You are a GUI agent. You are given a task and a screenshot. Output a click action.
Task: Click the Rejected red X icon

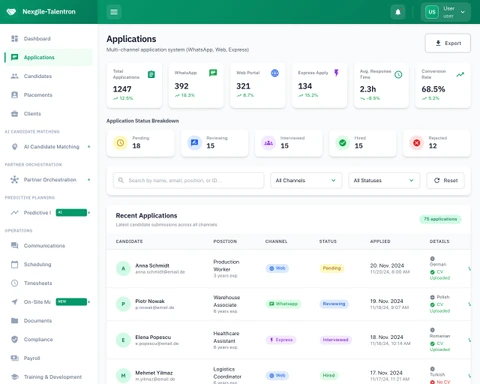[x=416, y=143]
